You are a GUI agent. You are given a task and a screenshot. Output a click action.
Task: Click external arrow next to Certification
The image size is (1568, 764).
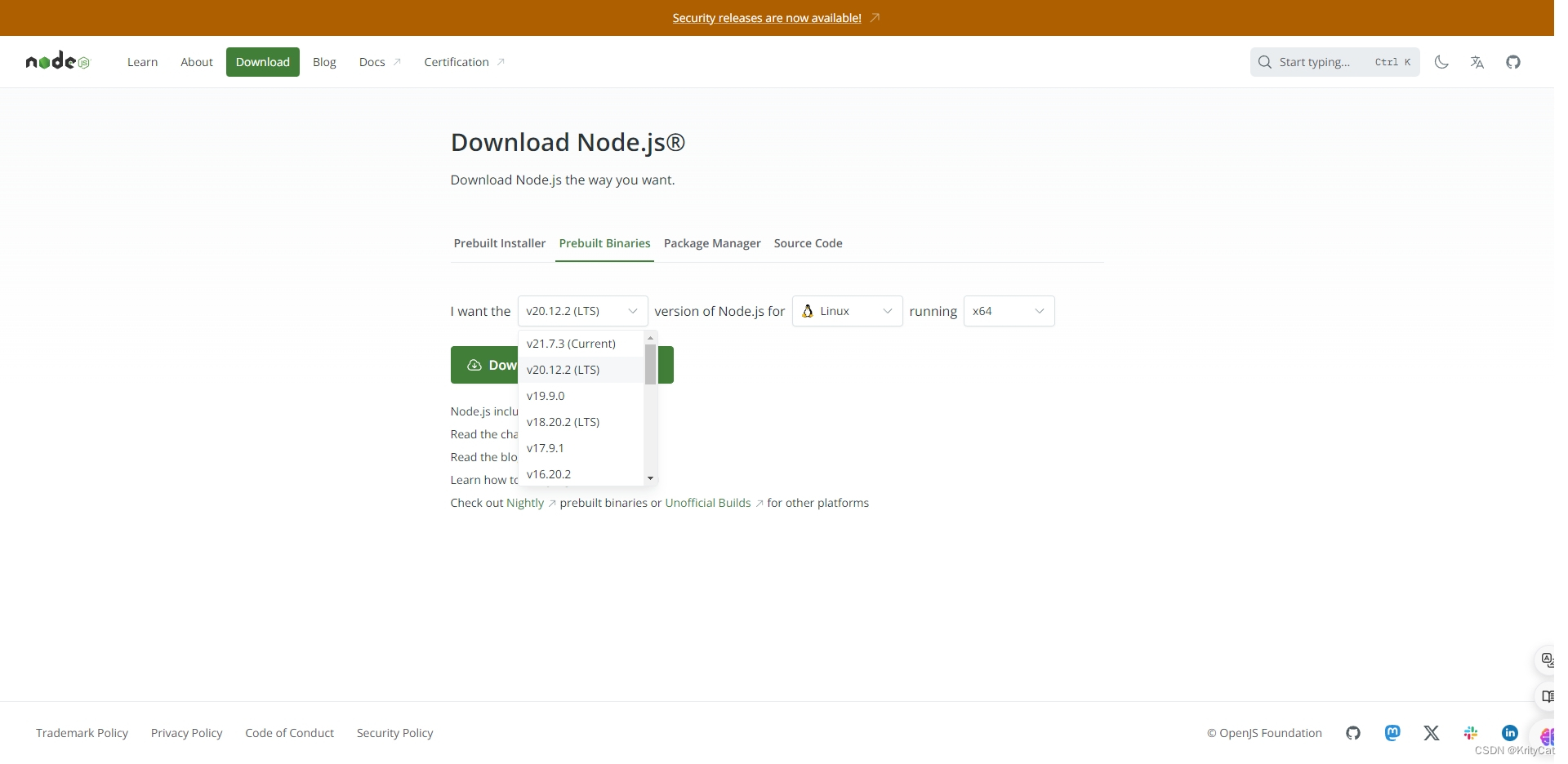point(501,62)
